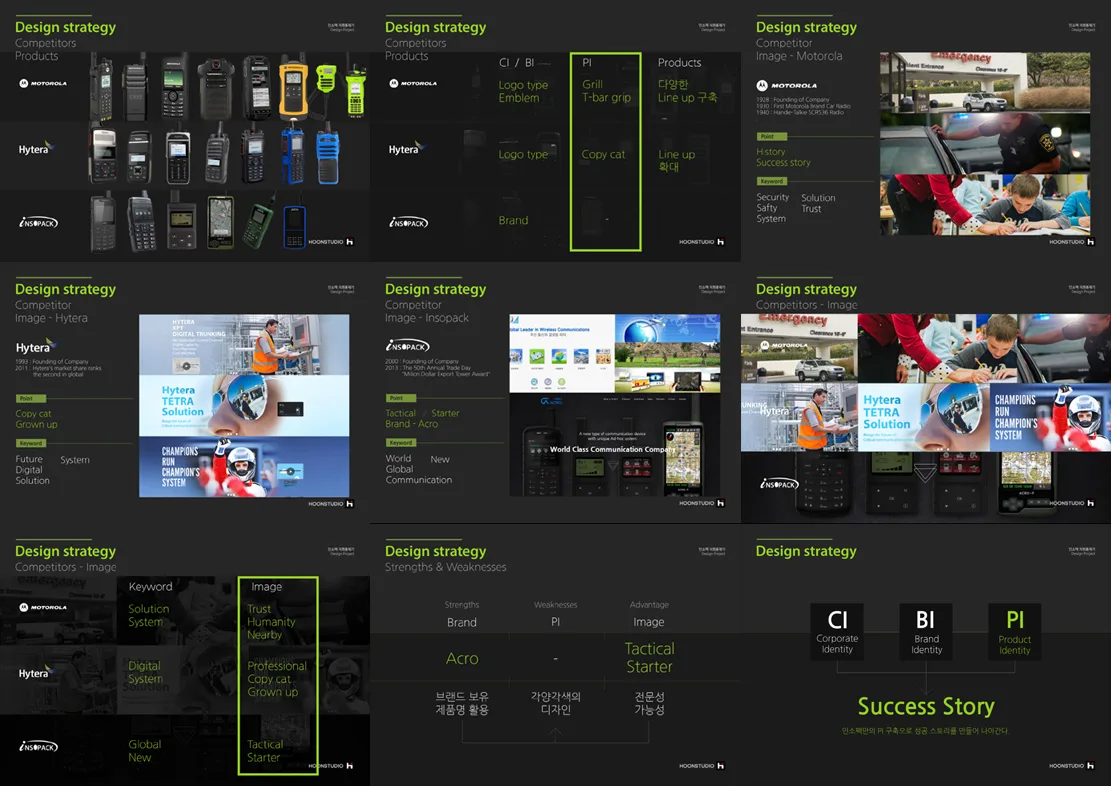Image resolution: width=1111 pixels, height=786 pixels.
Task: Click the Copy cat entry in PI column
Action: coord(603,155)
